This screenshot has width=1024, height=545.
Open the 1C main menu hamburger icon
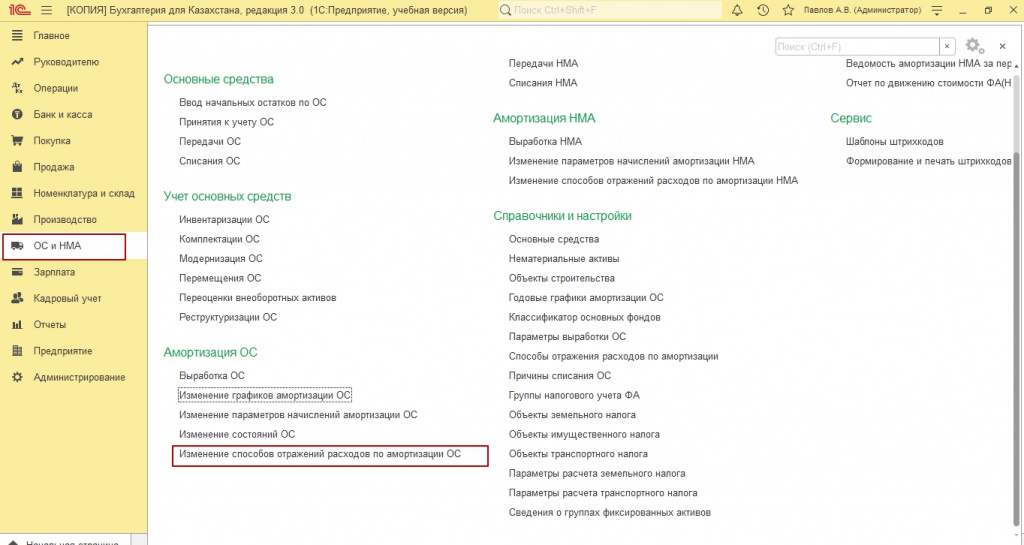(46, 10)
